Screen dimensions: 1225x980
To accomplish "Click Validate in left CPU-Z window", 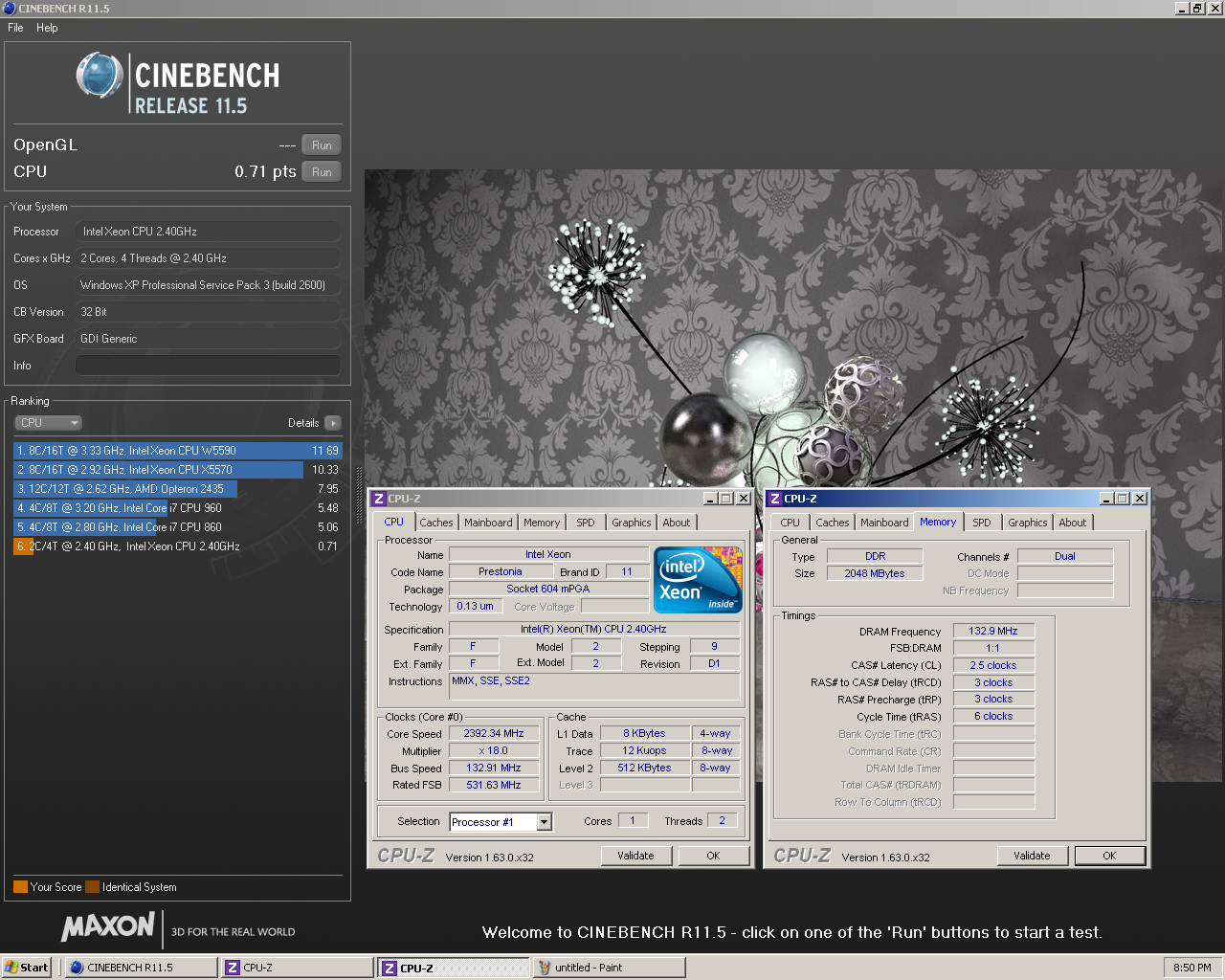I will (x=636, y=857).
